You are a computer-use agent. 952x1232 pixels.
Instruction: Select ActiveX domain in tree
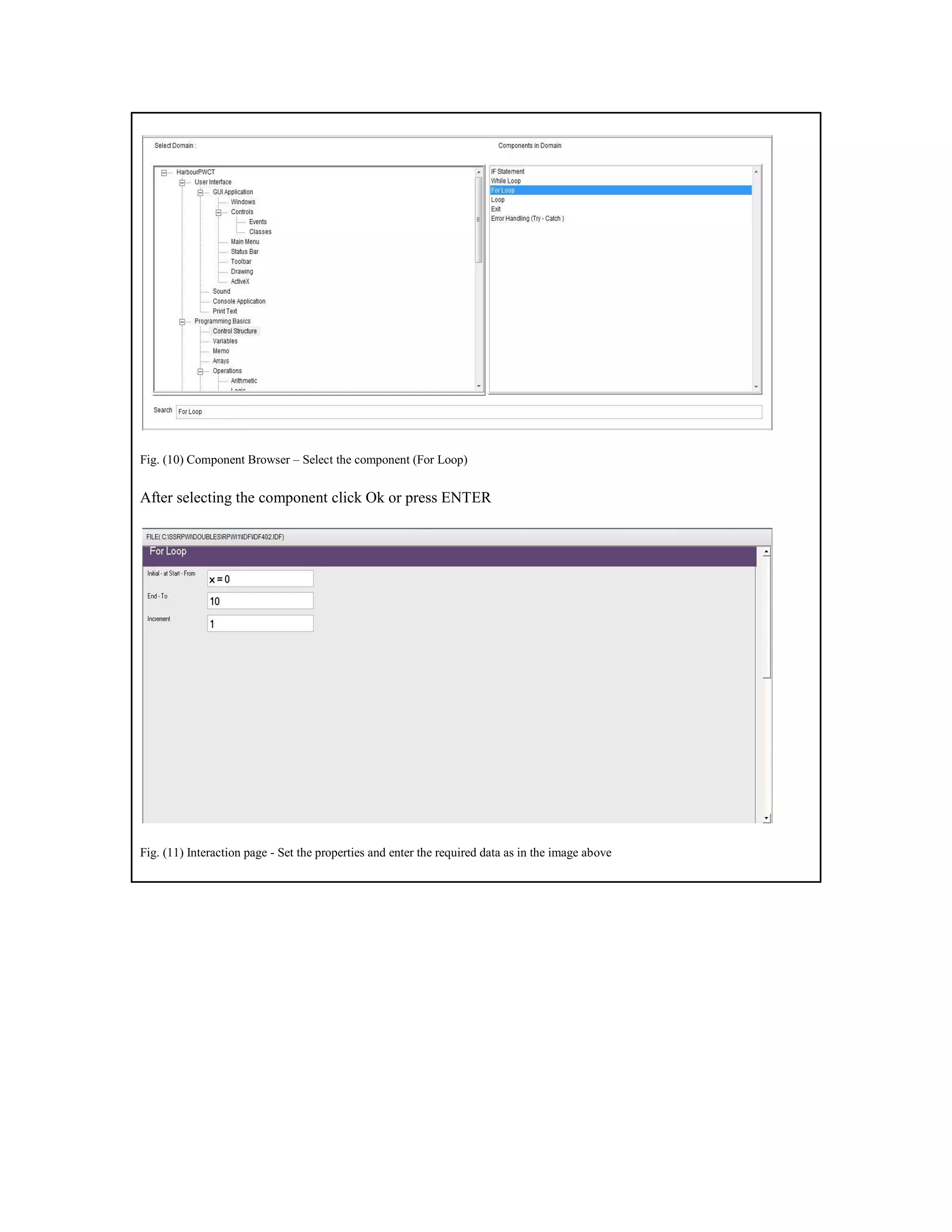pyautogui.click(x=240, y=281)
